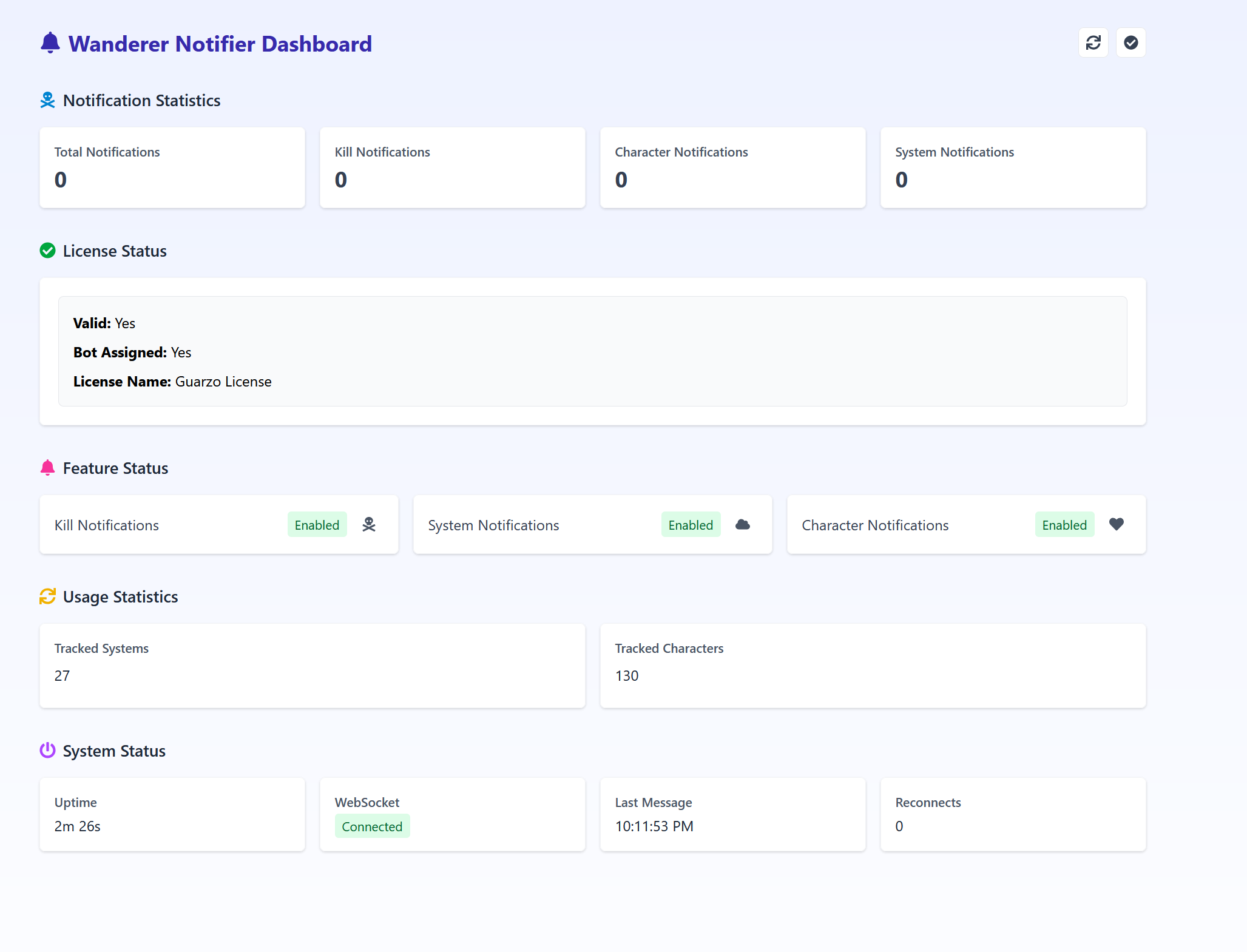Viewport: 1247px width, 952px height.
Task: Click the green check icon beside License Status
Action: point(47,251)
